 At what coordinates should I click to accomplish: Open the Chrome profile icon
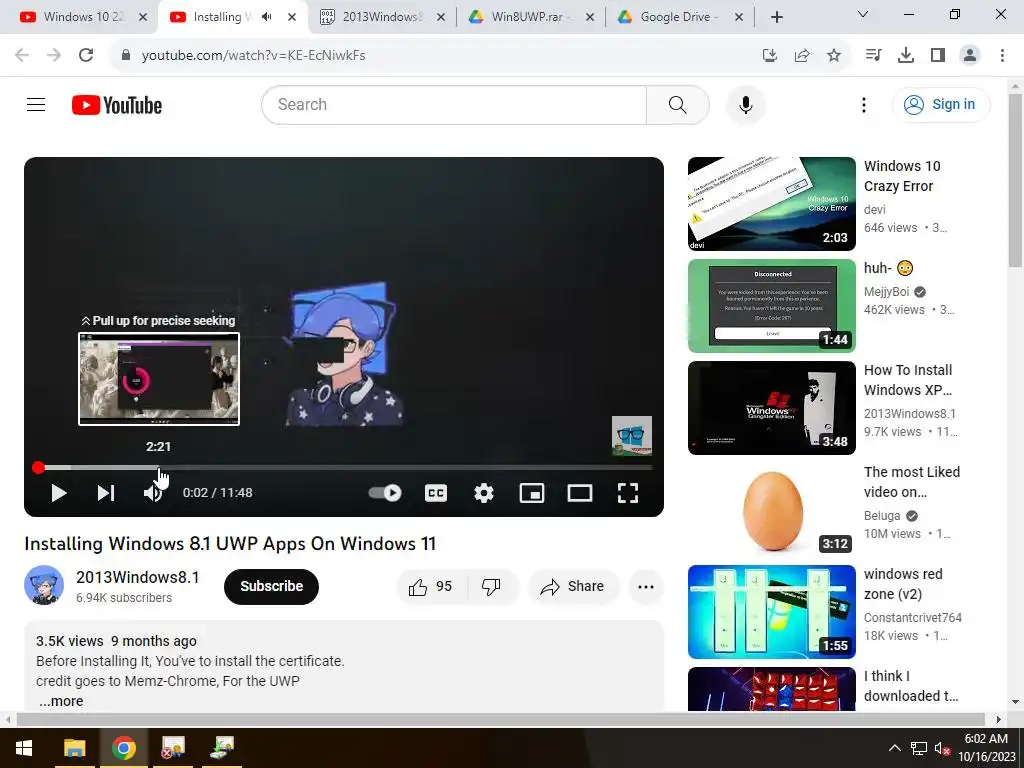click(970, 56)
